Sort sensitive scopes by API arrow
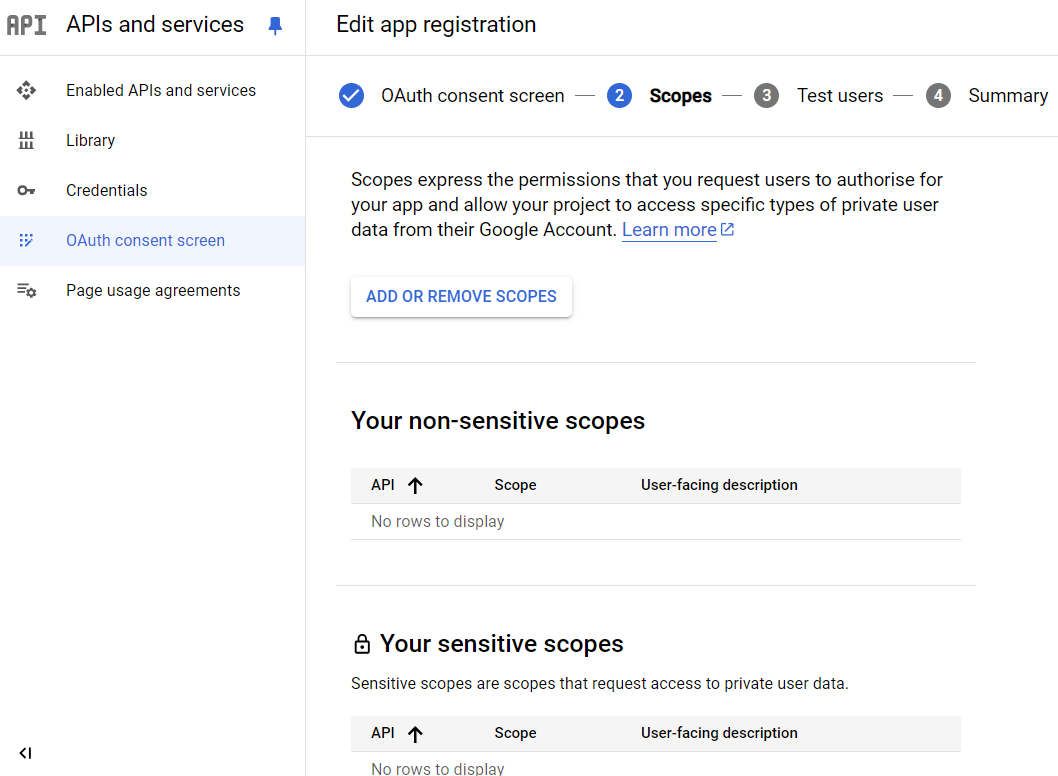 [x=416, y=733]
